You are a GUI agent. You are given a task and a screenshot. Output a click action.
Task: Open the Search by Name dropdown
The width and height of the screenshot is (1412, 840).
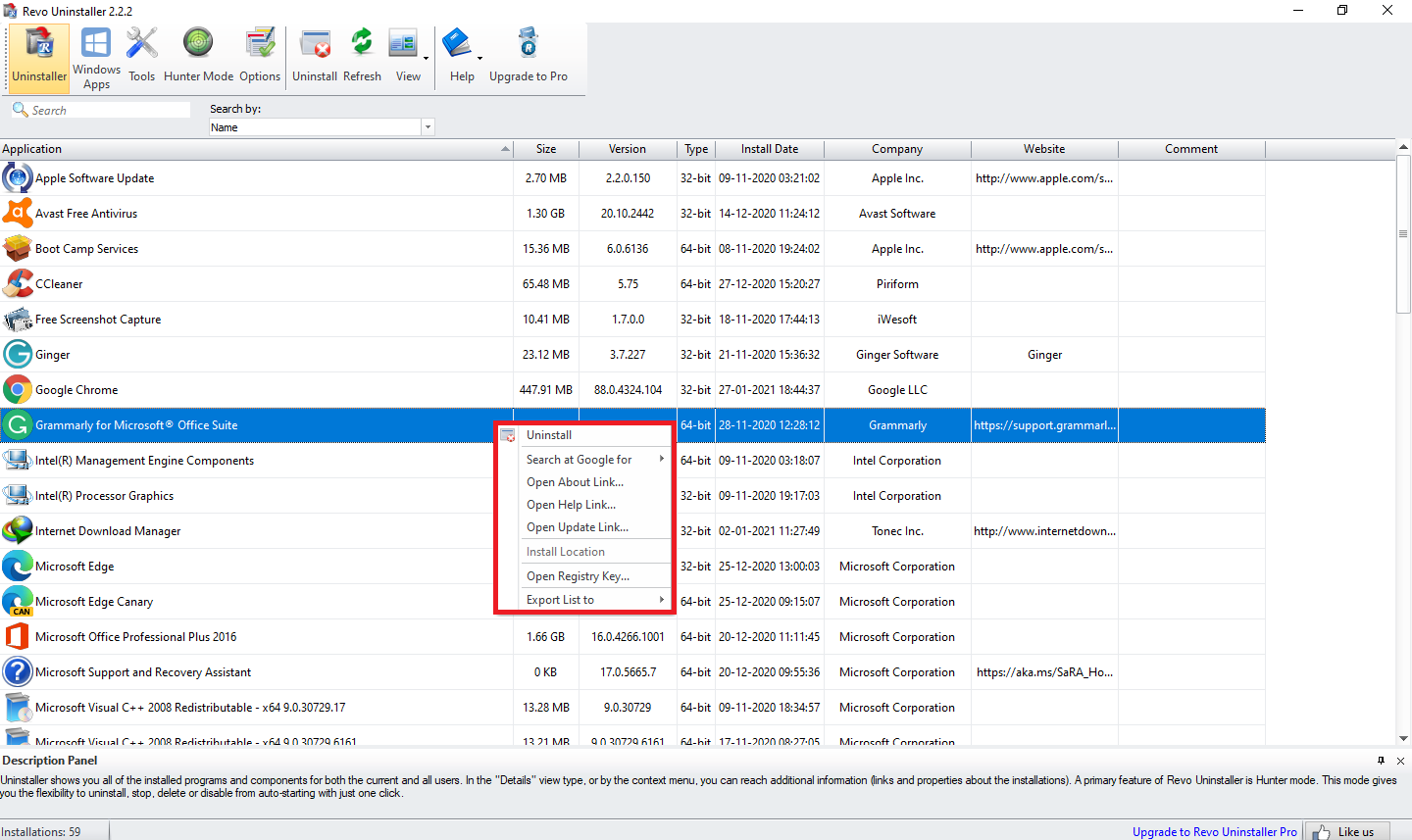(x=428, y=127)
